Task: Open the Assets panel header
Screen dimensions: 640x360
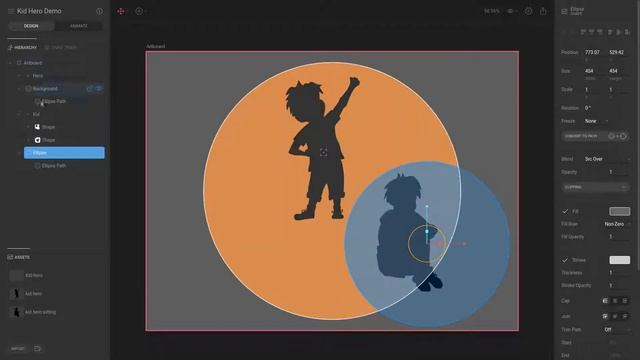Action: coord(19,258)
